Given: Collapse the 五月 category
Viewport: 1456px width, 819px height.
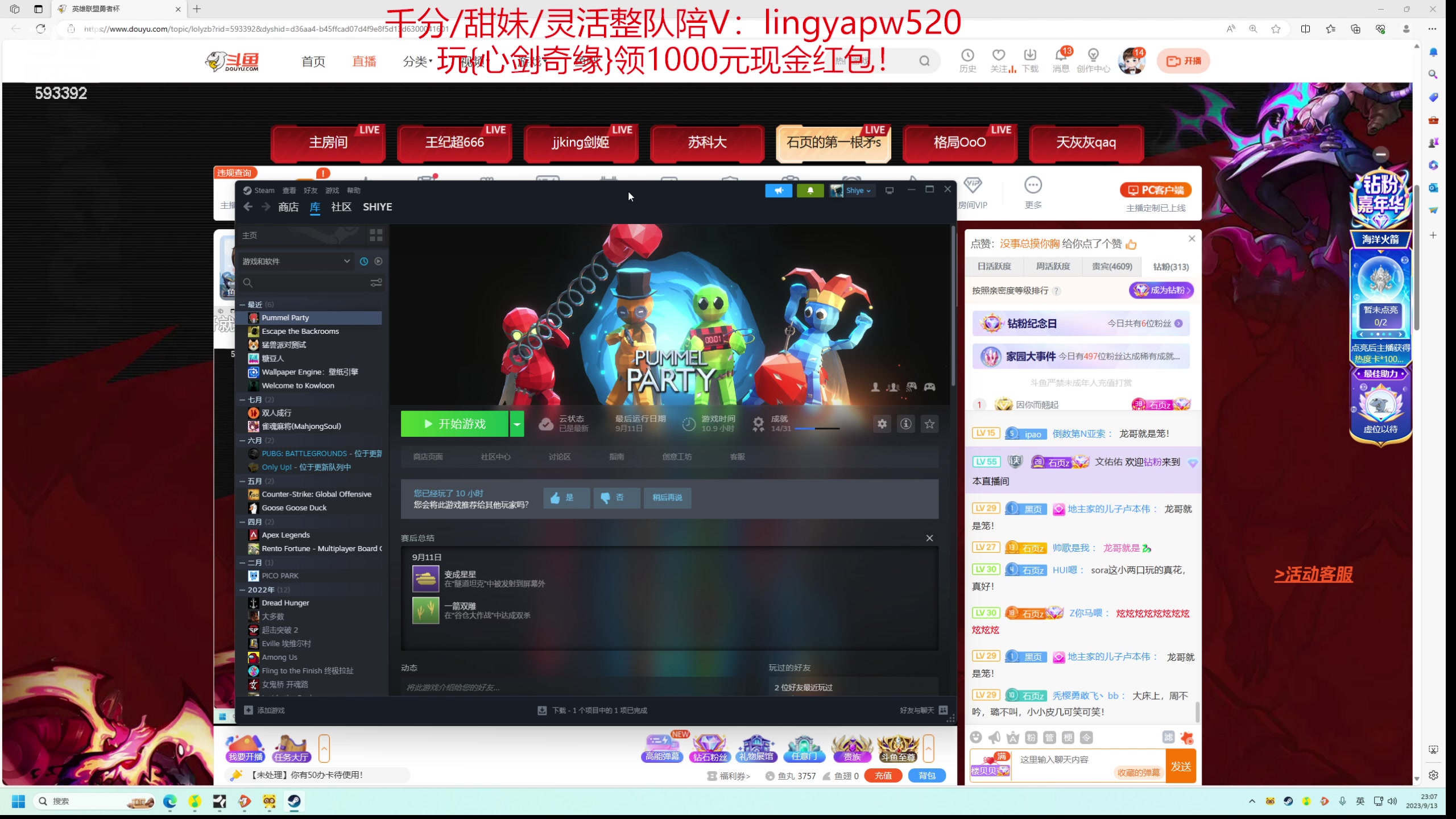Looking at the screenshot, I should coord(242,481).
